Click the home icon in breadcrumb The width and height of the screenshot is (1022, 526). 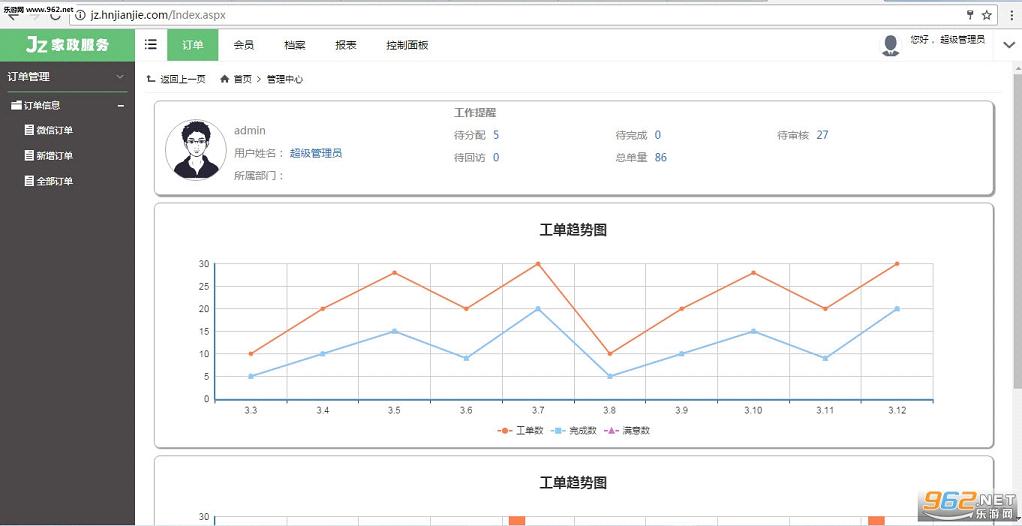pyautogui.click(x=225, y=79)
